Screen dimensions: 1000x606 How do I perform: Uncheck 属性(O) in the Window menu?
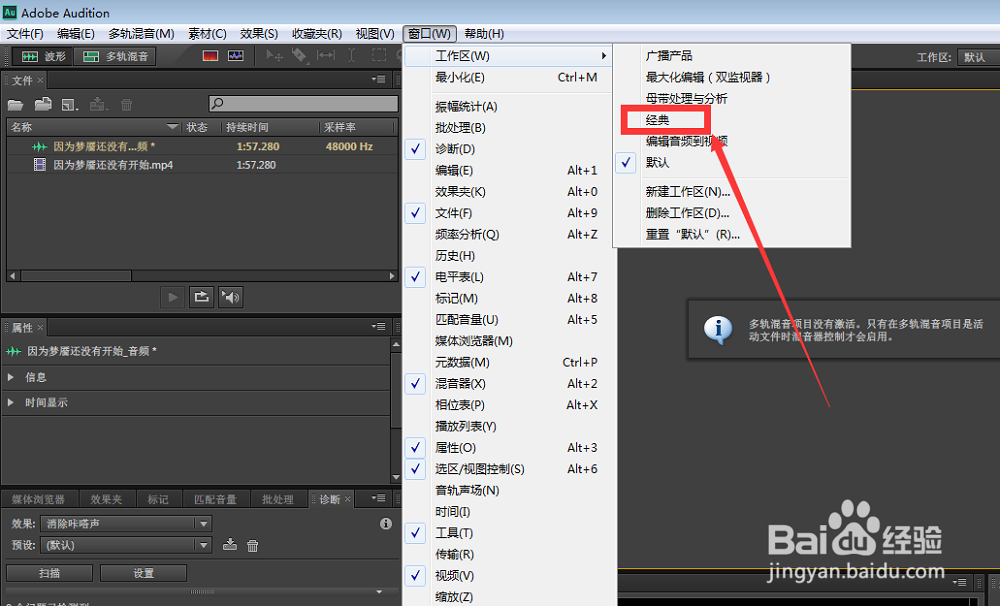tap(510, 448)
